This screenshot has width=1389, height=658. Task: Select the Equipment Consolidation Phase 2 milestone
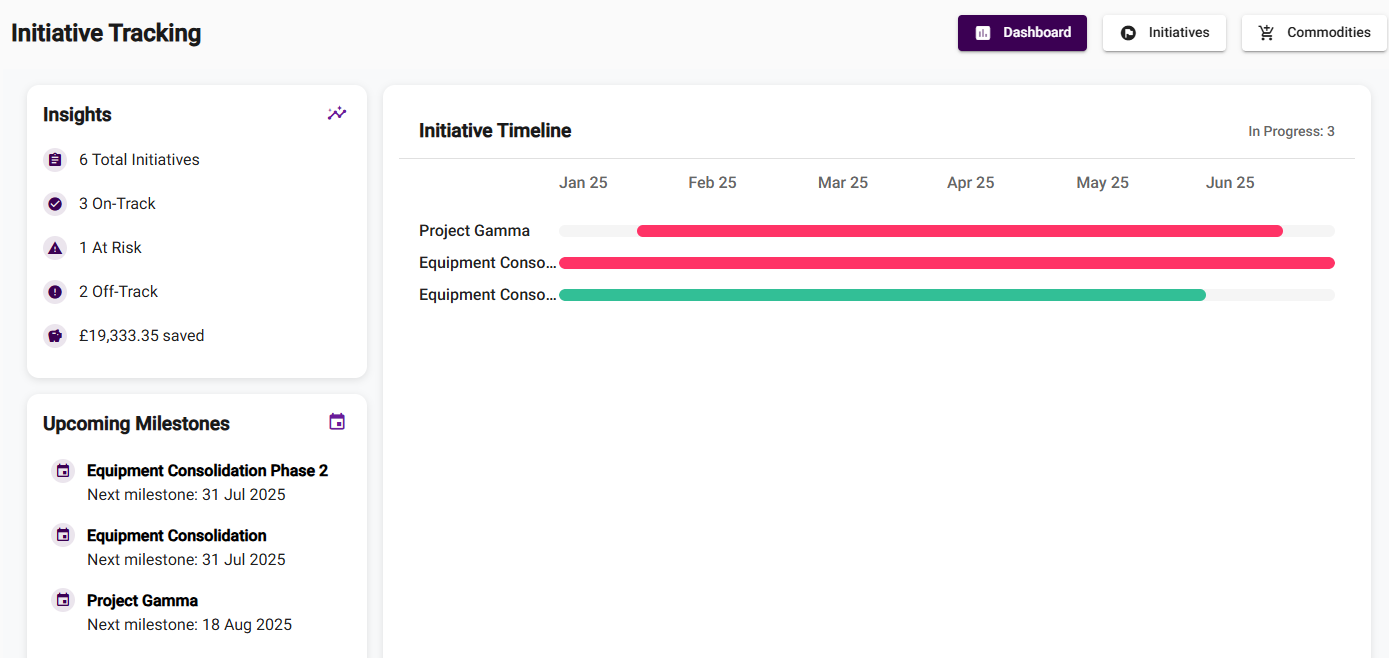point(207,471)
